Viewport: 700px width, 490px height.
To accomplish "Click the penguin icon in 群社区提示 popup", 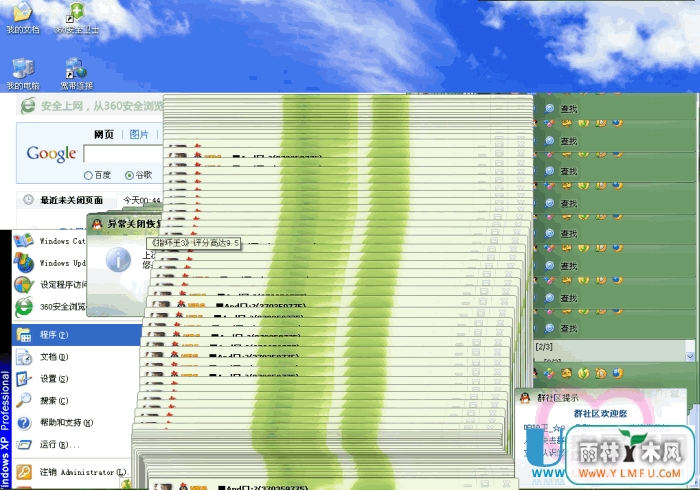I will [x=525, y=397].
